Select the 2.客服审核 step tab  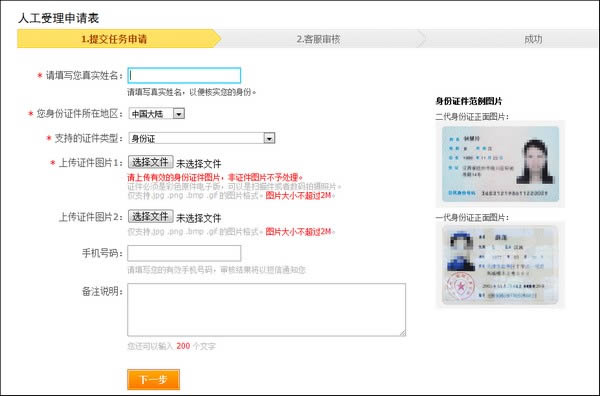(x=319, y=39)
